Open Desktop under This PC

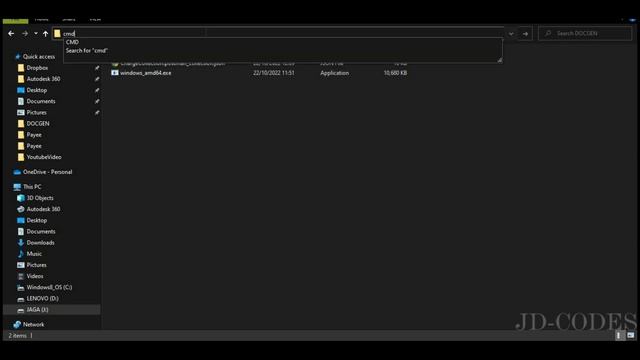pos(36,220)
